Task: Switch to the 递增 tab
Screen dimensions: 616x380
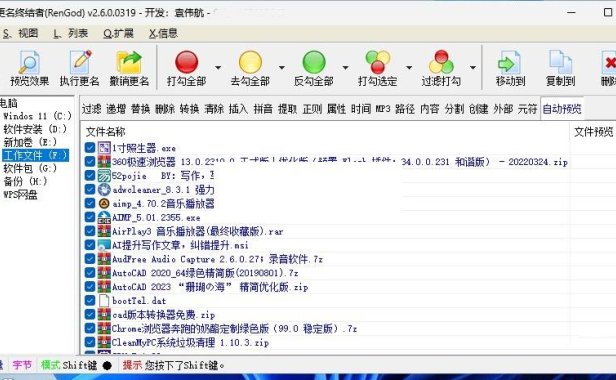Action: point(116,109)
